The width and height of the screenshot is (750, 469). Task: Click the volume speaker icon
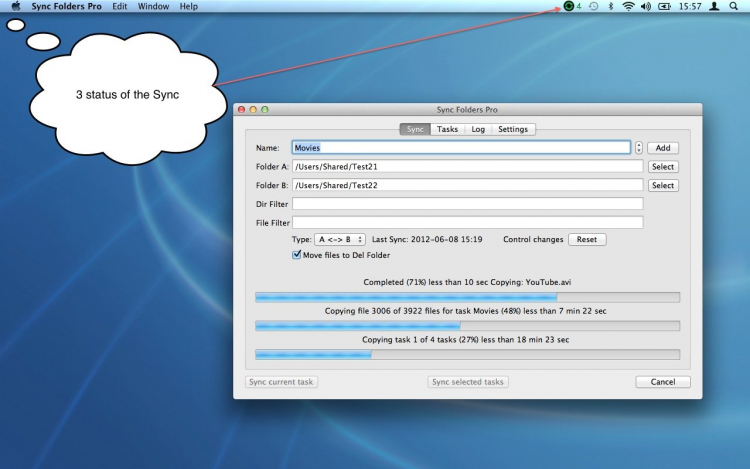(646, 6)
